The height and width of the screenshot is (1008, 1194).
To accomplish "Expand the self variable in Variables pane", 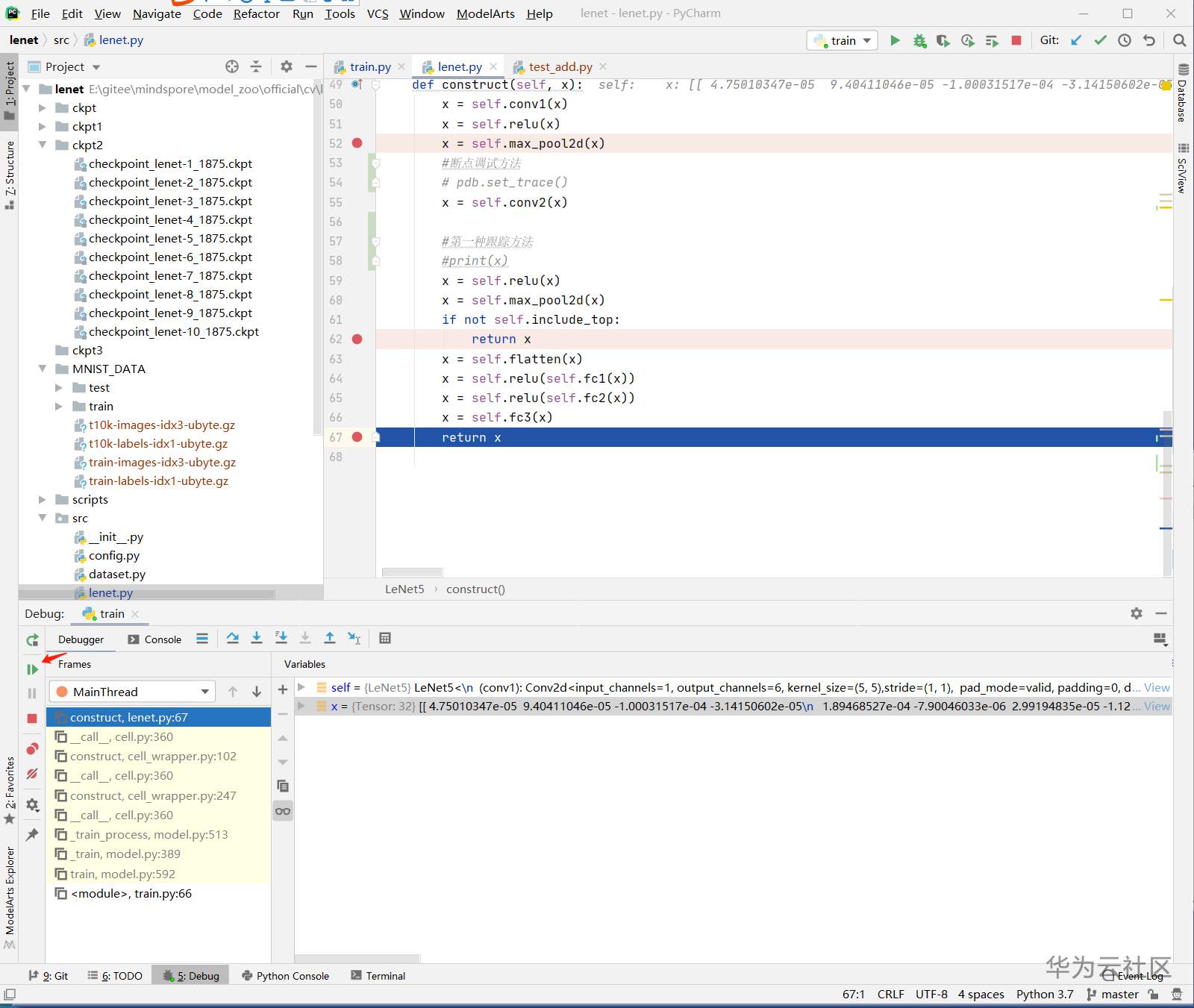I will click(301, 687).
